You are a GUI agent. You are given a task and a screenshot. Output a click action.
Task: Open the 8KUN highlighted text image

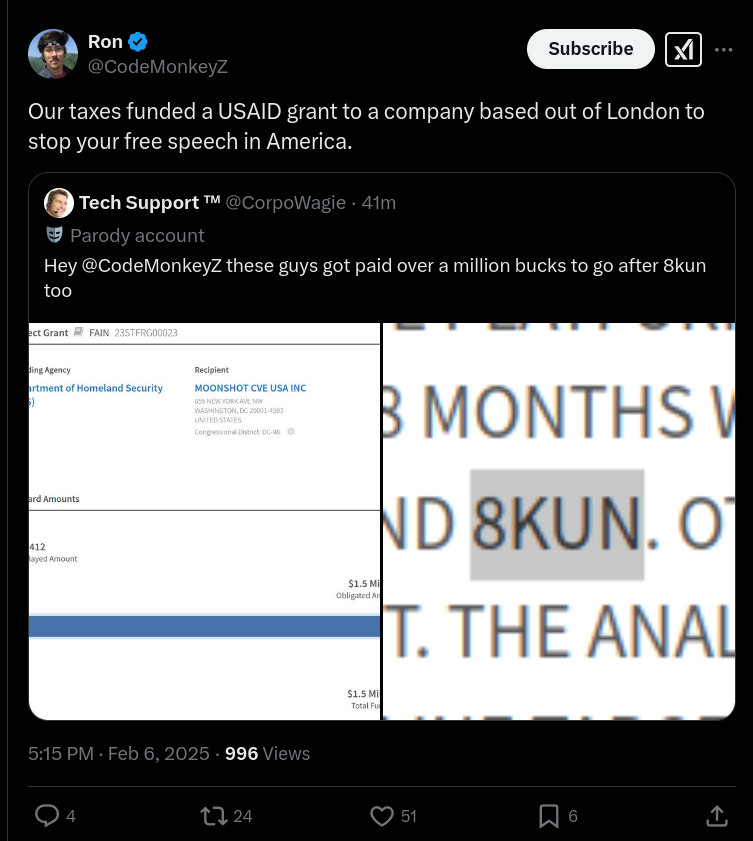[558, 521]
